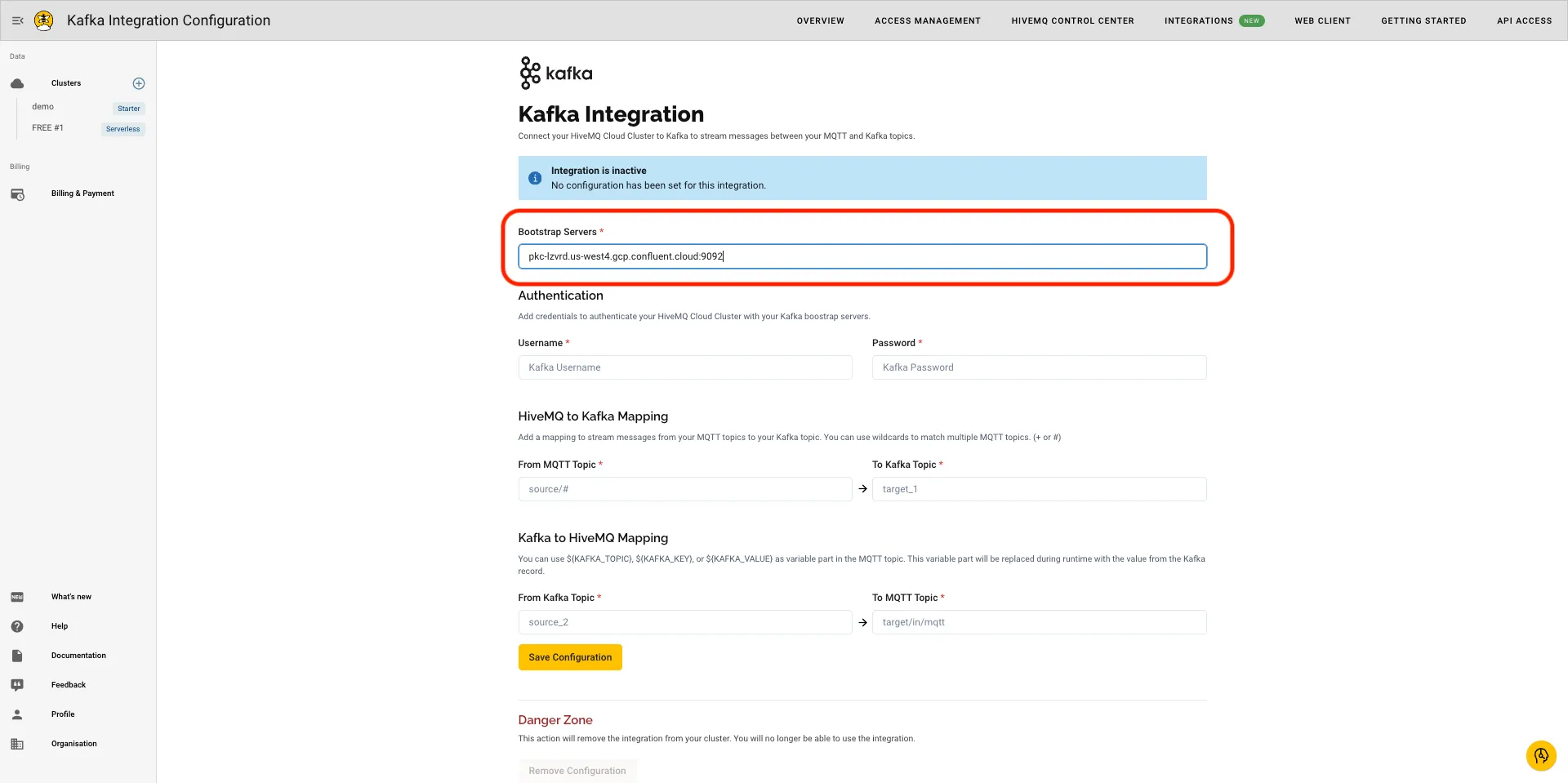Open Help link
The width and height of the screenshot is (1568, 783).
60,626
